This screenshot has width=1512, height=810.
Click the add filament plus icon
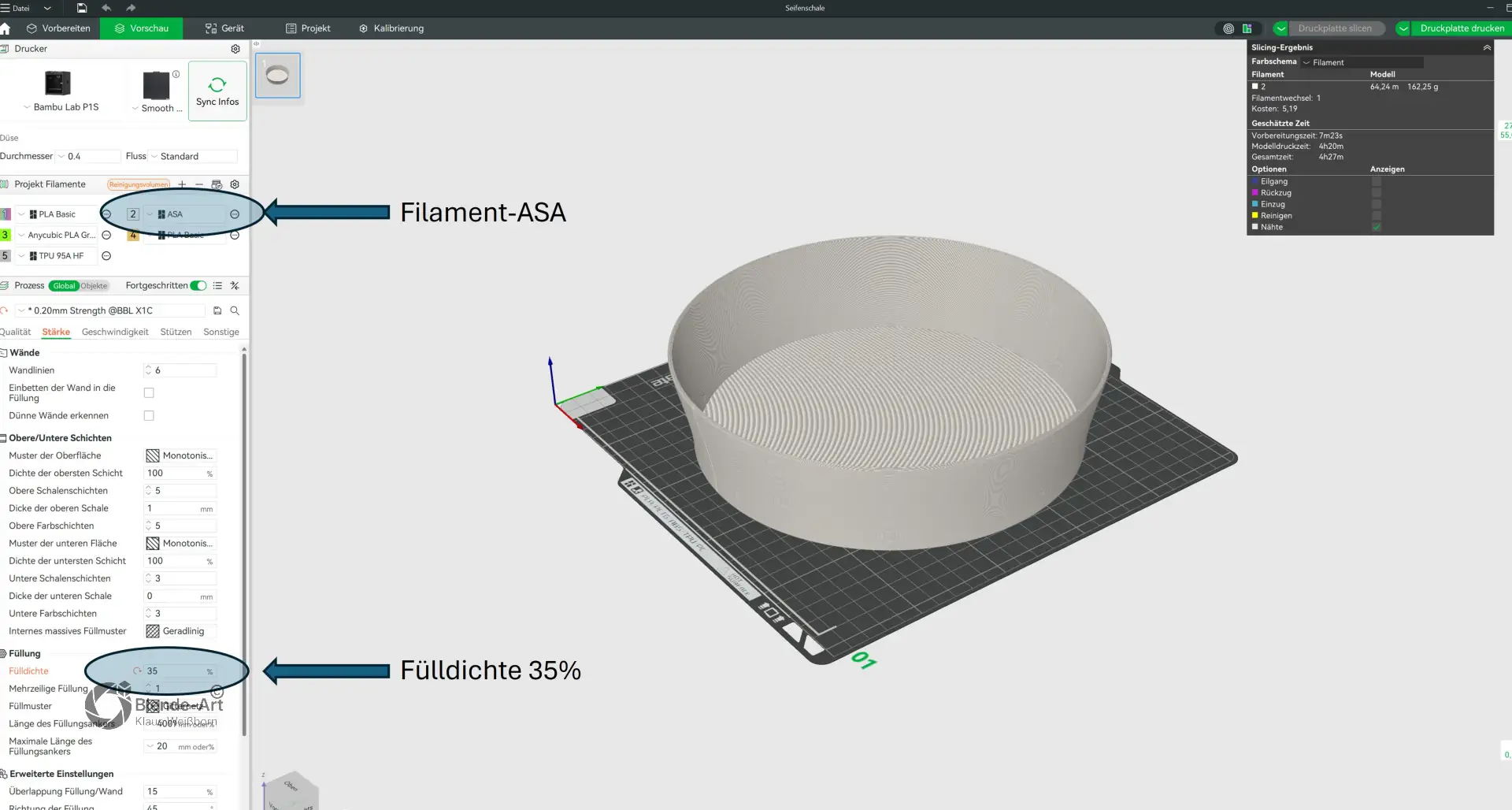point(182,184)
